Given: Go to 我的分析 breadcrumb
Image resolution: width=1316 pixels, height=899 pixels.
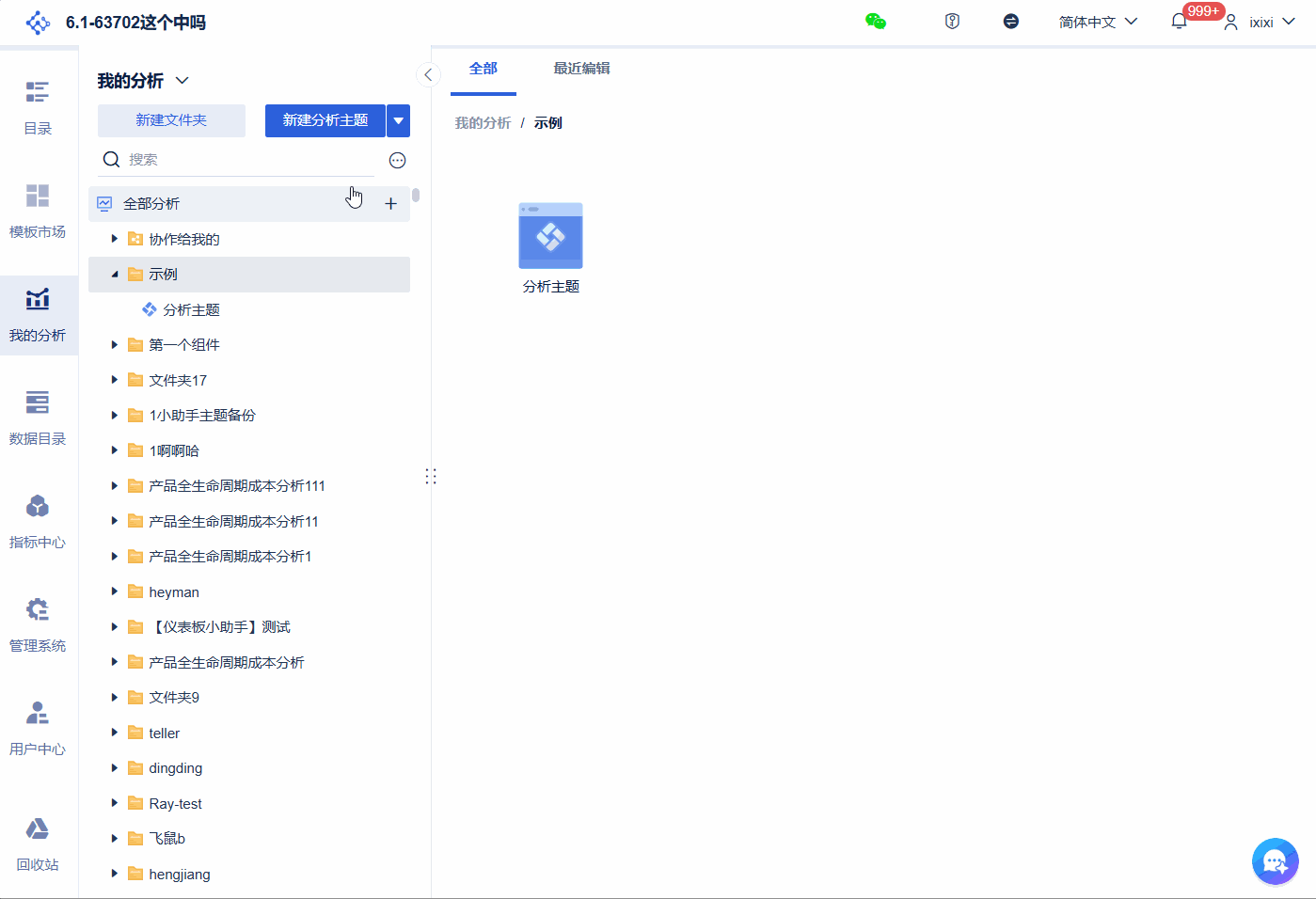Looking at the screenshot, I should coord(483,123).
